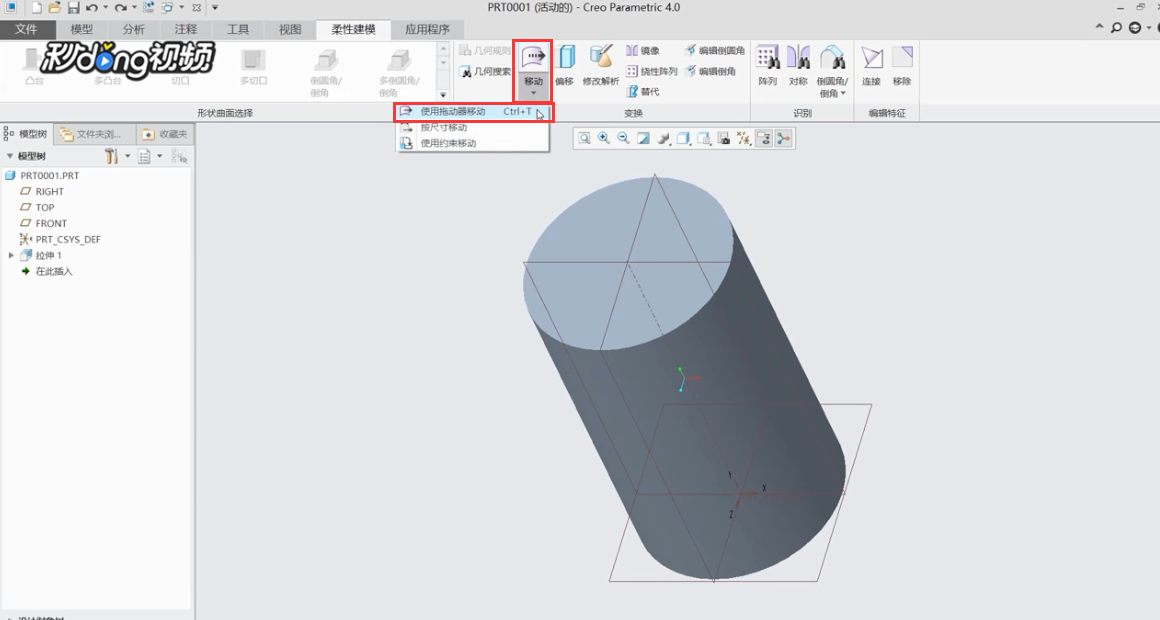Click the 形状曲面选择 group label

coord(225,113)
